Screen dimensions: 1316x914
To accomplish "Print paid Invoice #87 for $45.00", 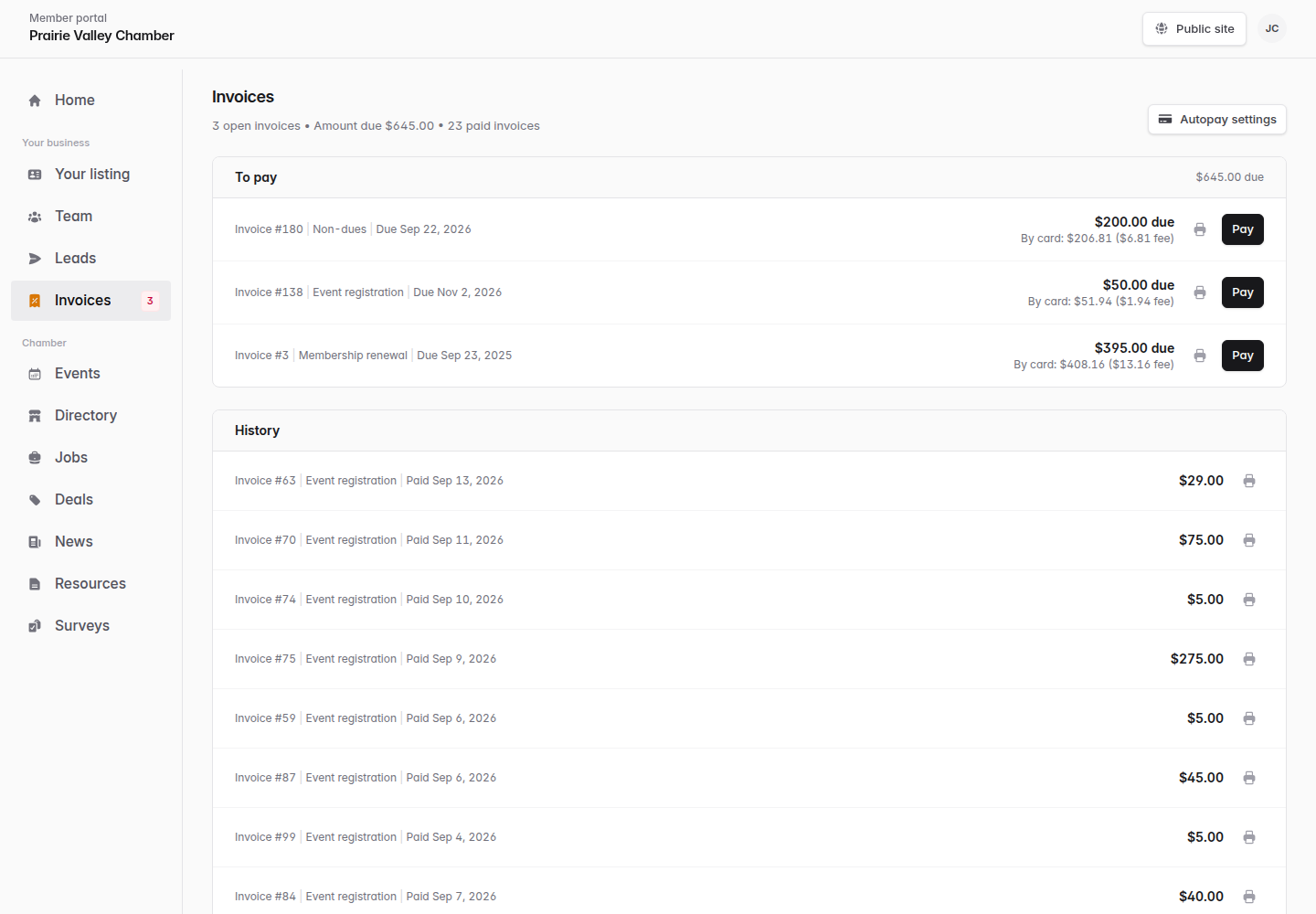I will point(1249,778).
